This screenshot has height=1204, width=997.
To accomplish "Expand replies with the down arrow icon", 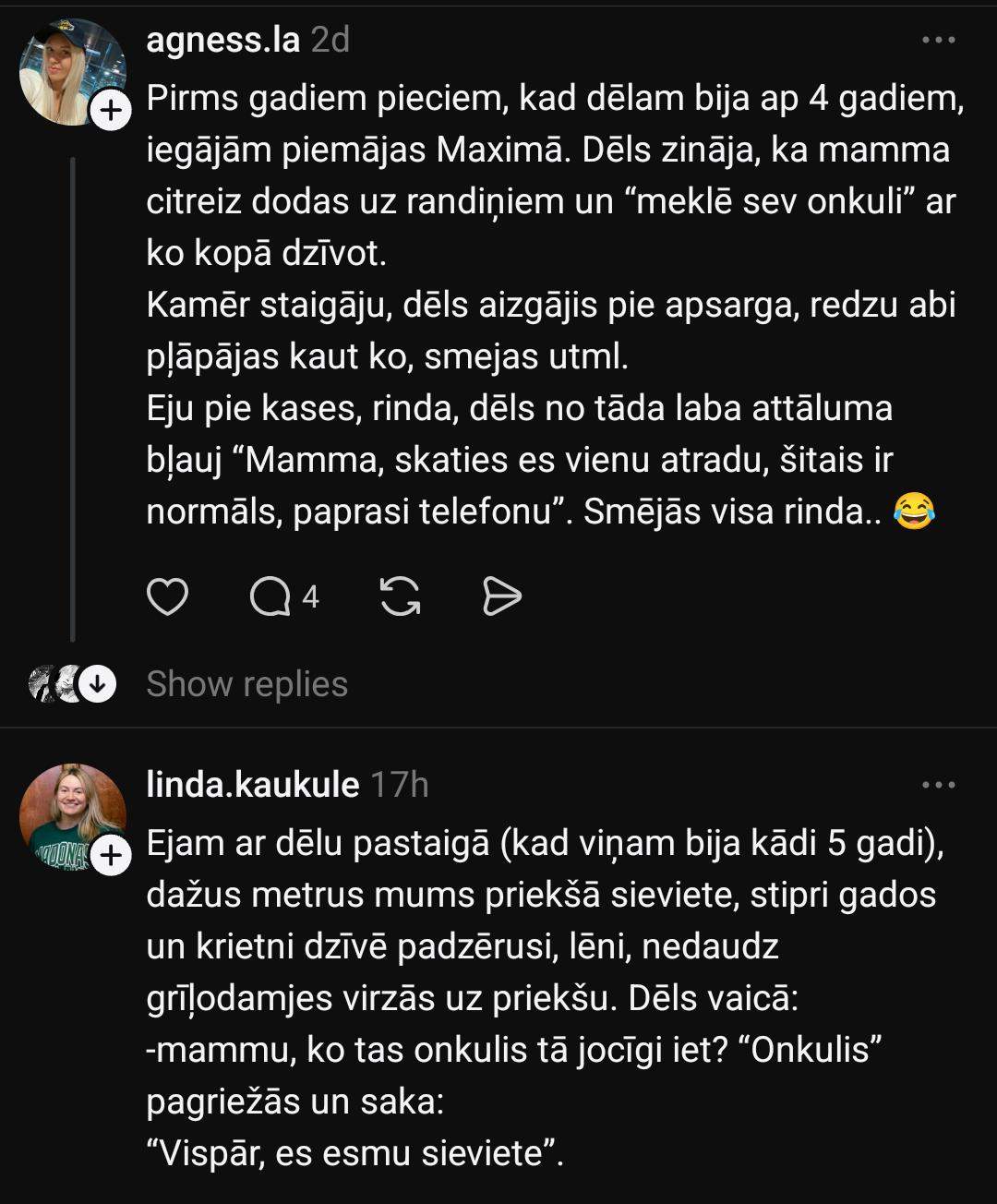I will [x=97, y=684].
